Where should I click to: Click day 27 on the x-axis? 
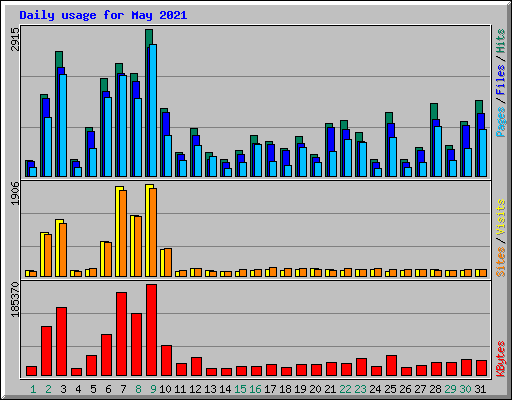coord(420,389)
